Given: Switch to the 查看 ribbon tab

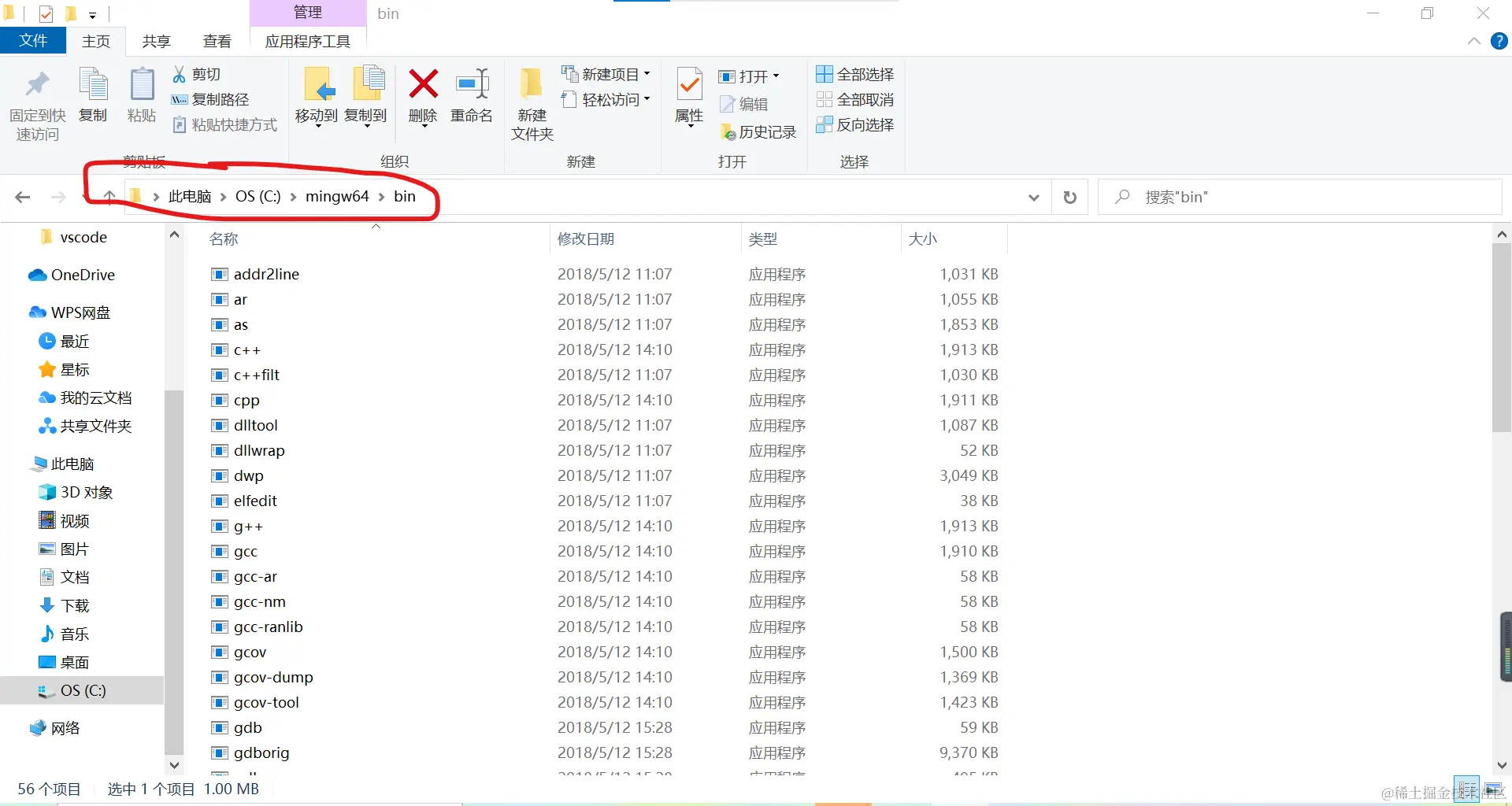Looking at the screenshot, I should pos(217,41).
